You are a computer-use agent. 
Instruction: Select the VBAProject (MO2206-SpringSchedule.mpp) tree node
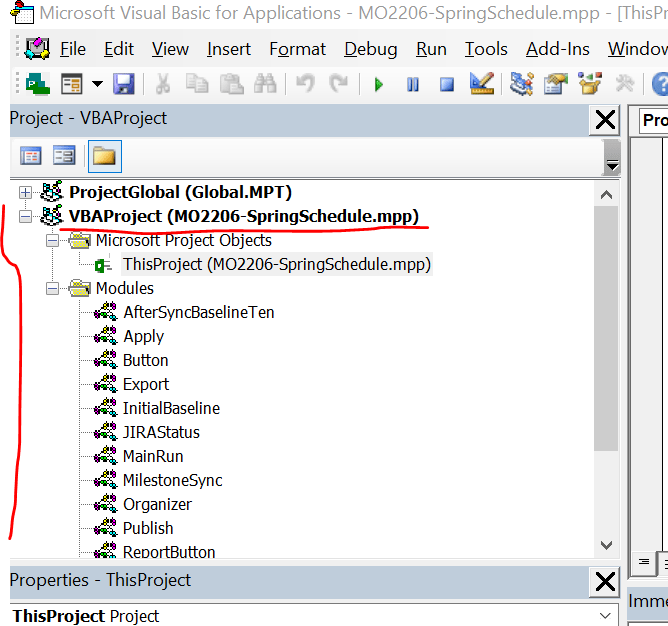[x=244, y=216]
